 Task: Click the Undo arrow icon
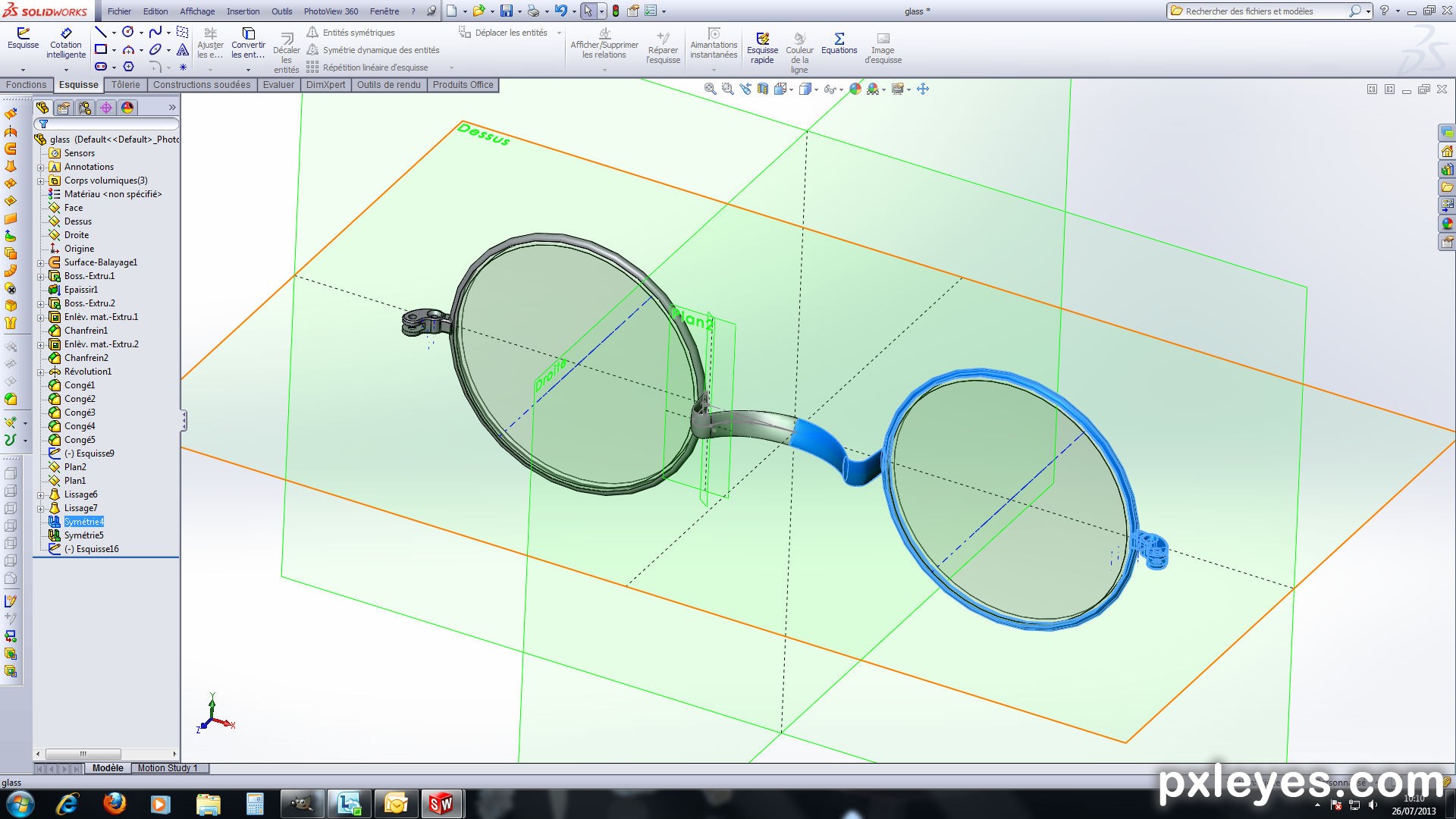560,11
